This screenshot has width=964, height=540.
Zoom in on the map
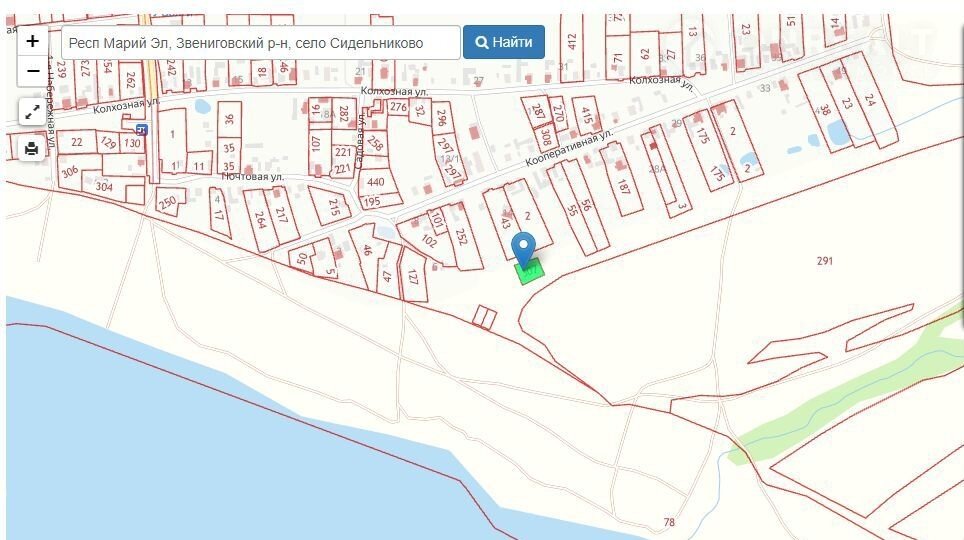[x=32, y=41]
